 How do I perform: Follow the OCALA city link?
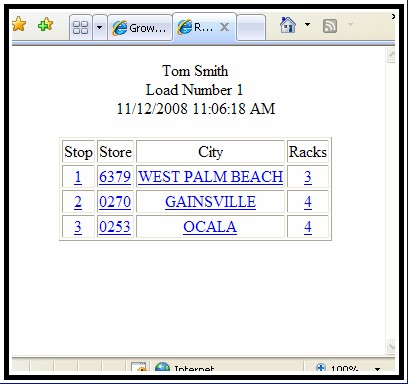click(210, 227)
